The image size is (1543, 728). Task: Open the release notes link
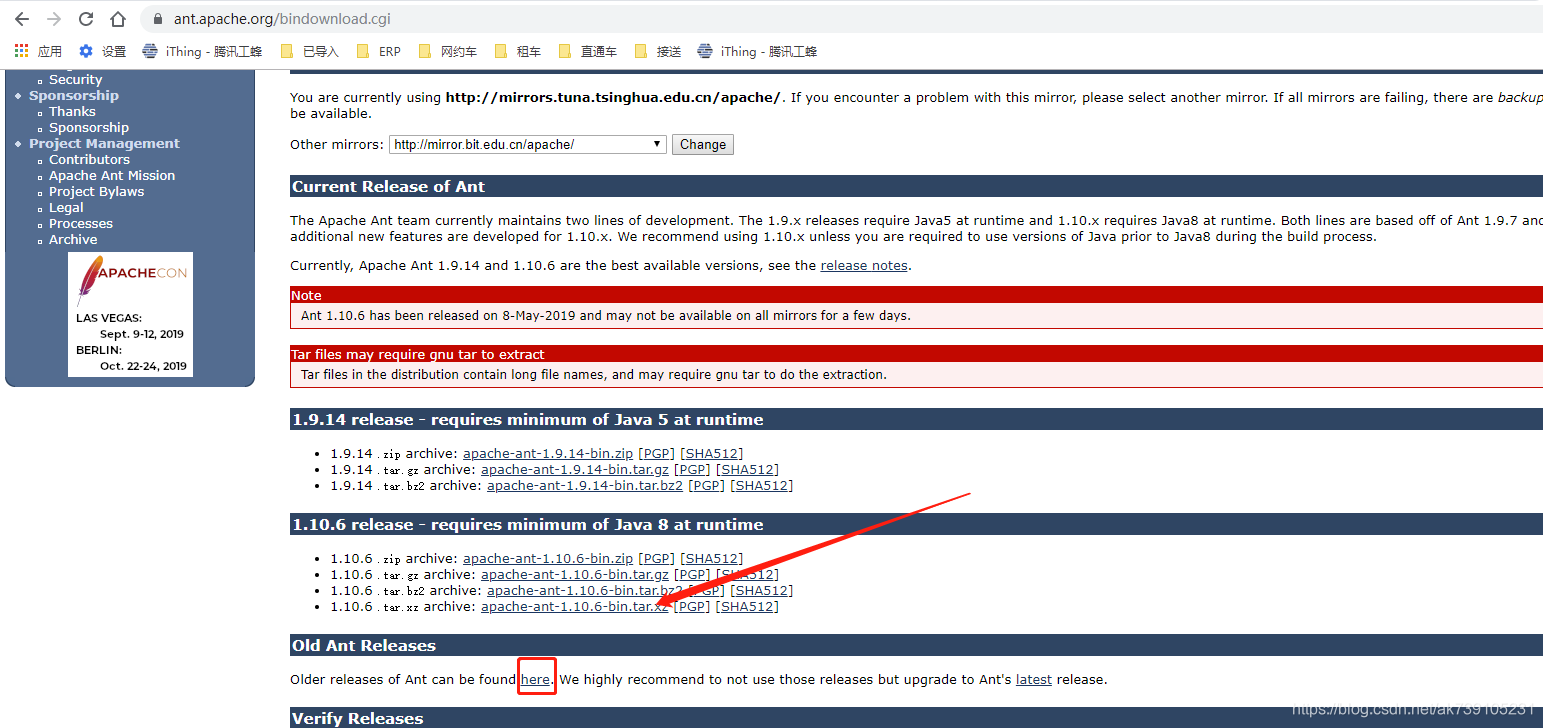pos(864,266)
